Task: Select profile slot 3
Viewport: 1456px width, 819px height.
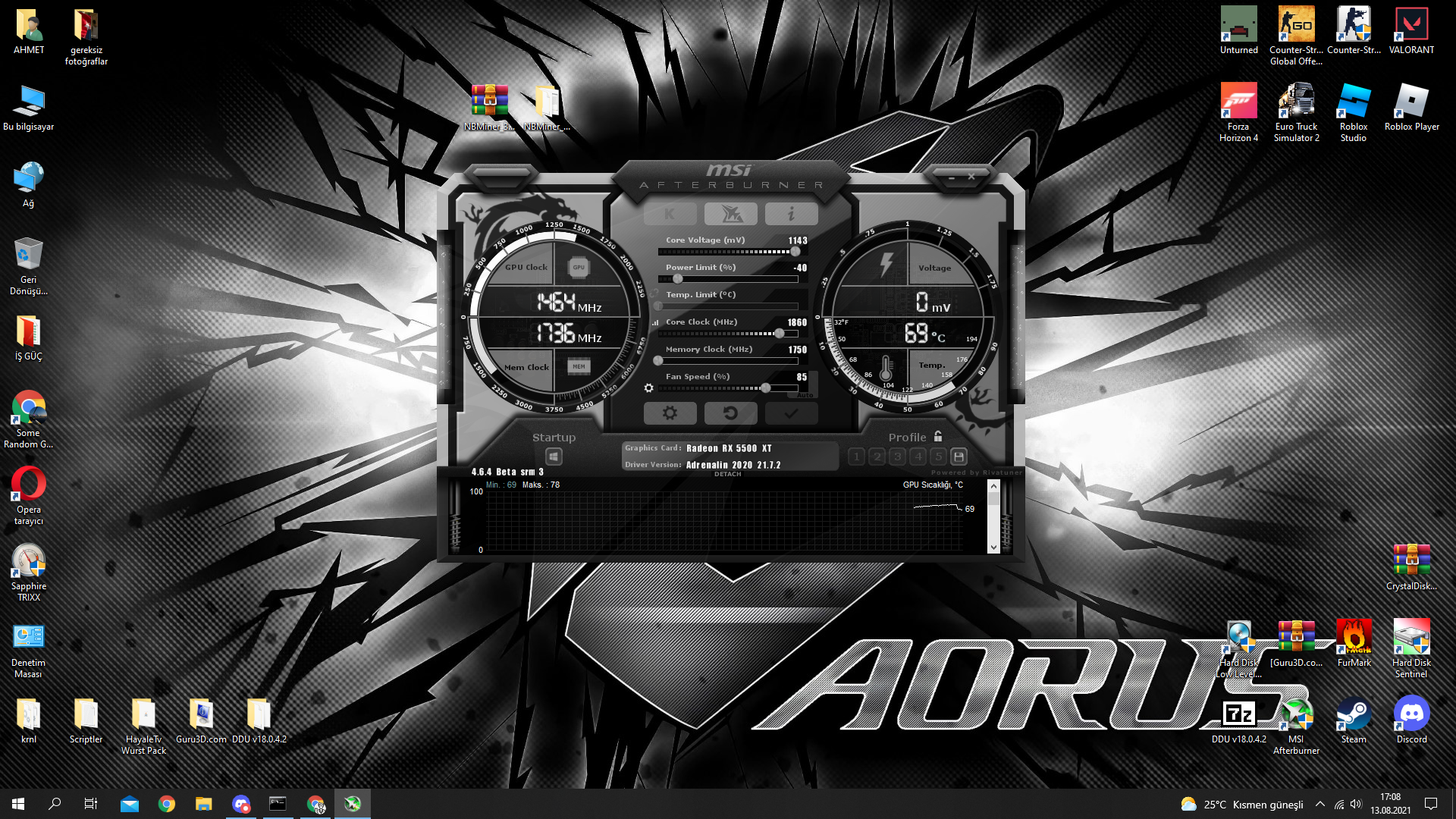Action: pyautogui.click(x=898, y=457)
